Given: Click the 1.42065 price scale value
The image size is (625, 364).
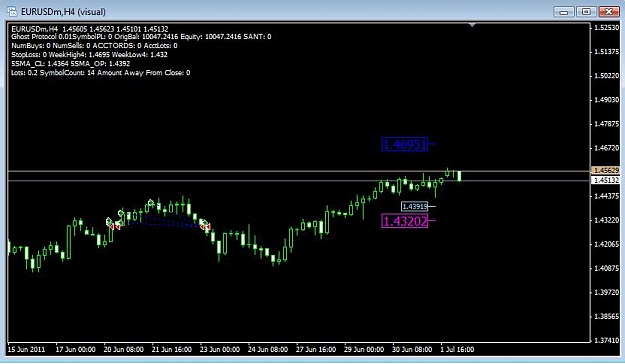Looking at the screenshot, I should pos(606,244).
